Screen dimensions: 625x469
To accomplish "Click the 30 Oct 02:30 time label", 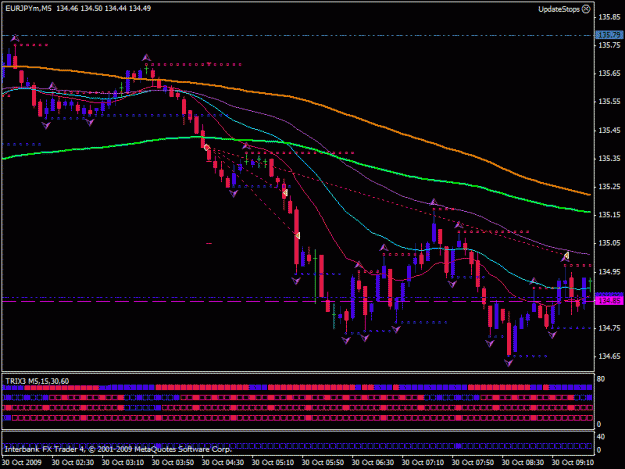I will [73, 462].
